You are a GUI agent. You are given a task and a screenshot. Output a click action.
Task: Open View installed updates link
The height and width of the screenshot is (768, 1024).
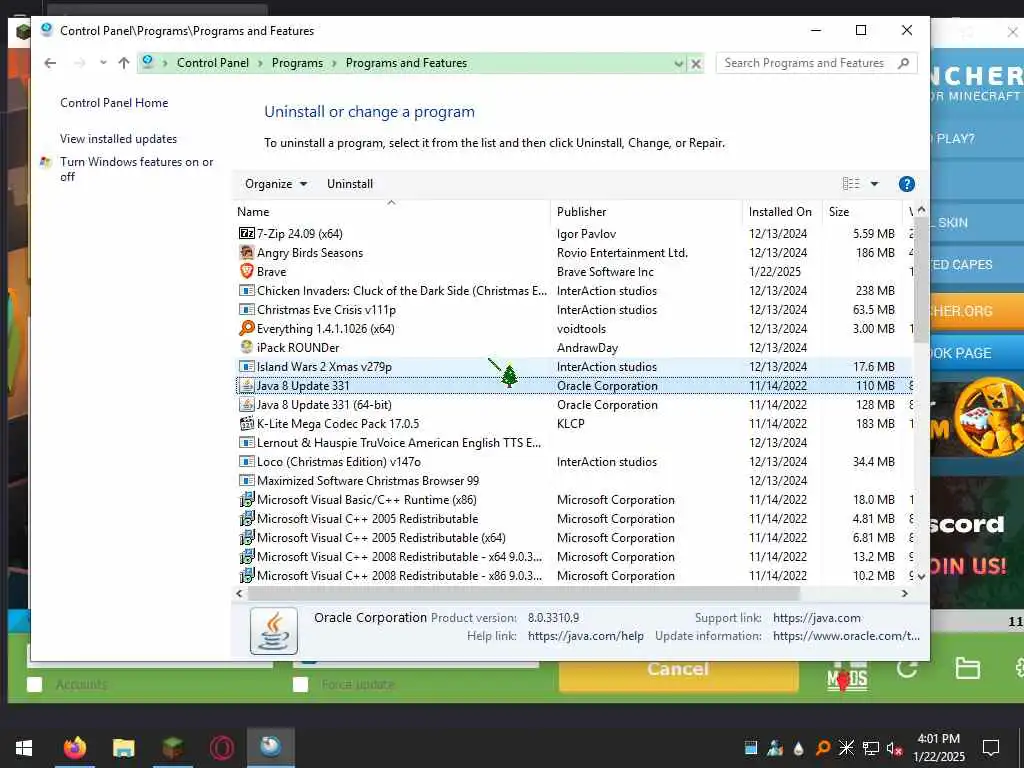tap(118, 139)
